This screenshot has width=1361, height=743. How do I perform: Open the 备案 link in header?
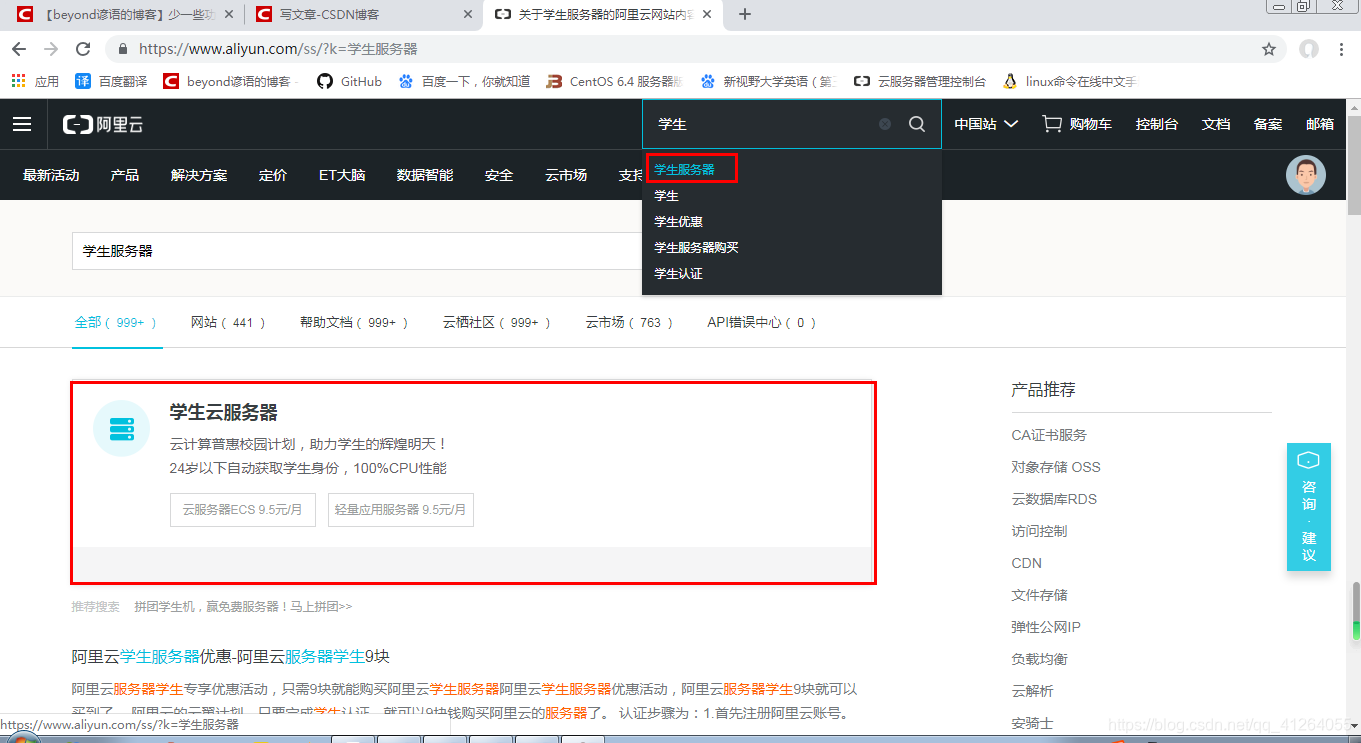click(1268, 124)
